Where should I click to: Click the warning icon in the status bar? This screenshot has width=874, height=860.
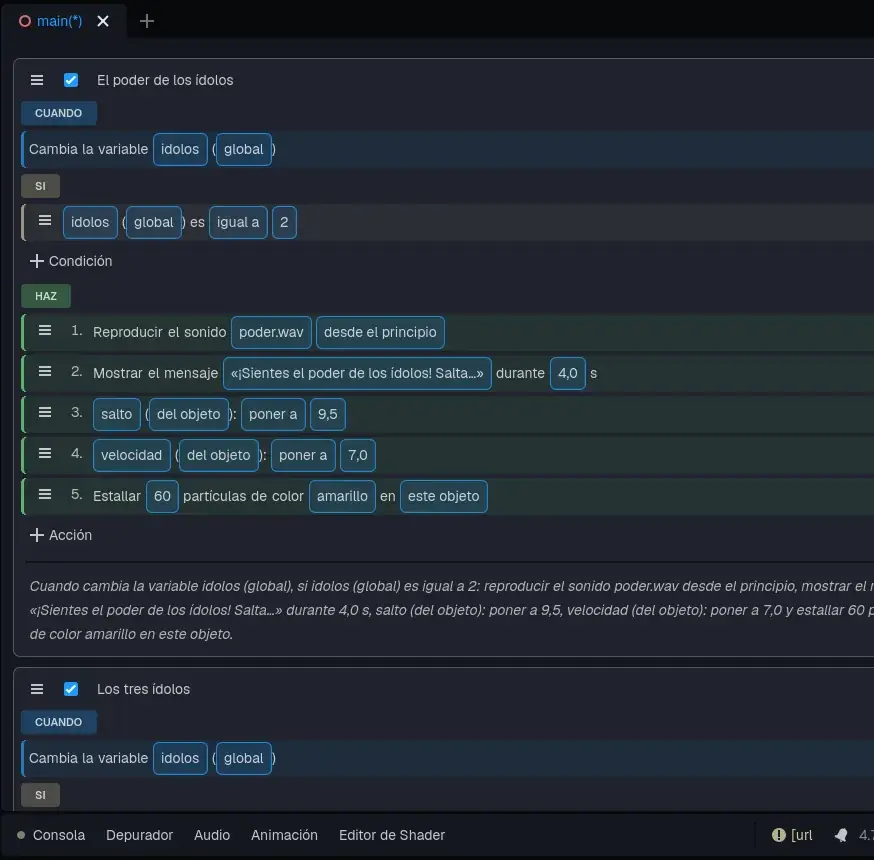click(778, 835)
